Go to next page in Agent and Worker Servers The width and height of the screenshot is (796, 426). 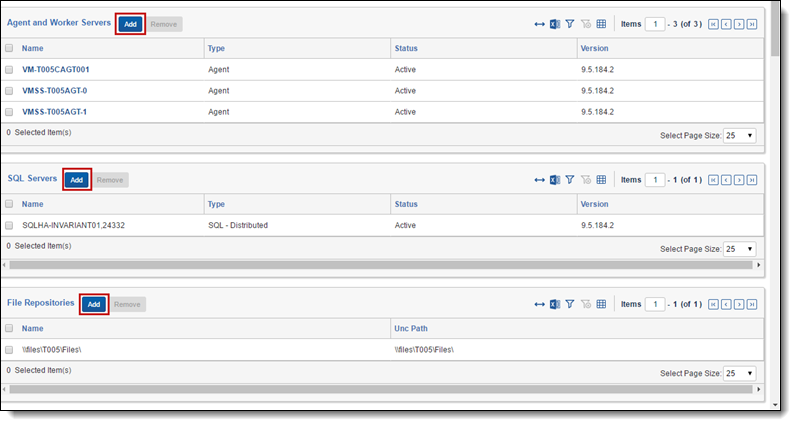(738, 24)
